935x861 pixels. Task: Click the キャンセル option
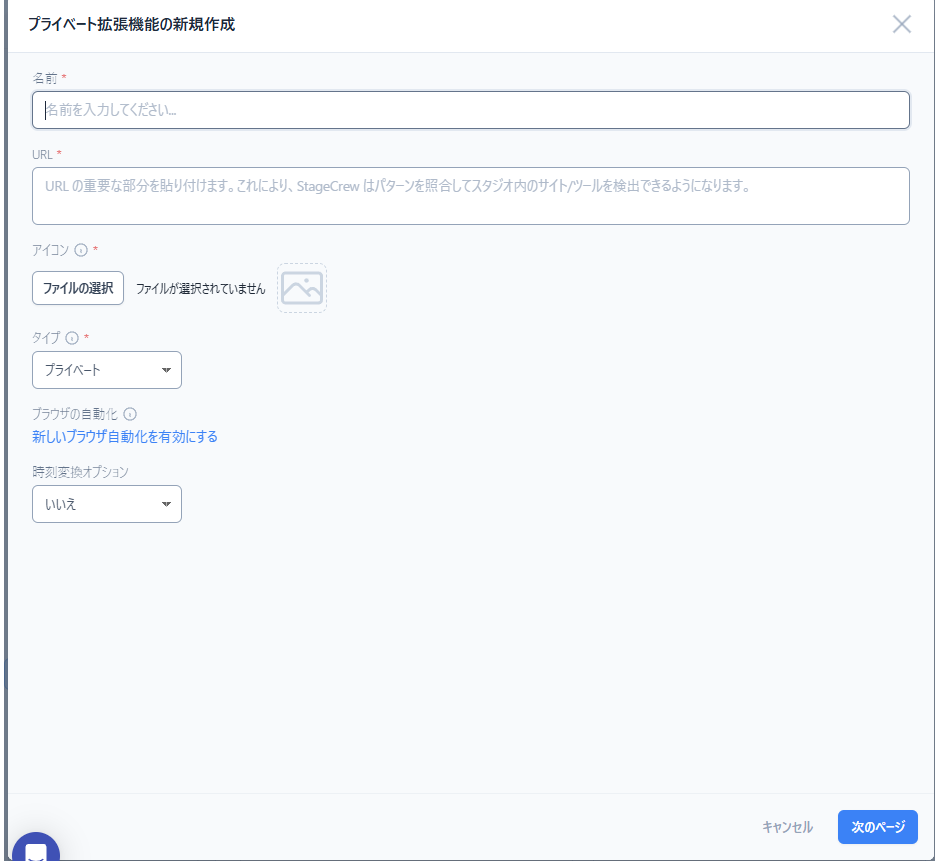click(786, 827)
